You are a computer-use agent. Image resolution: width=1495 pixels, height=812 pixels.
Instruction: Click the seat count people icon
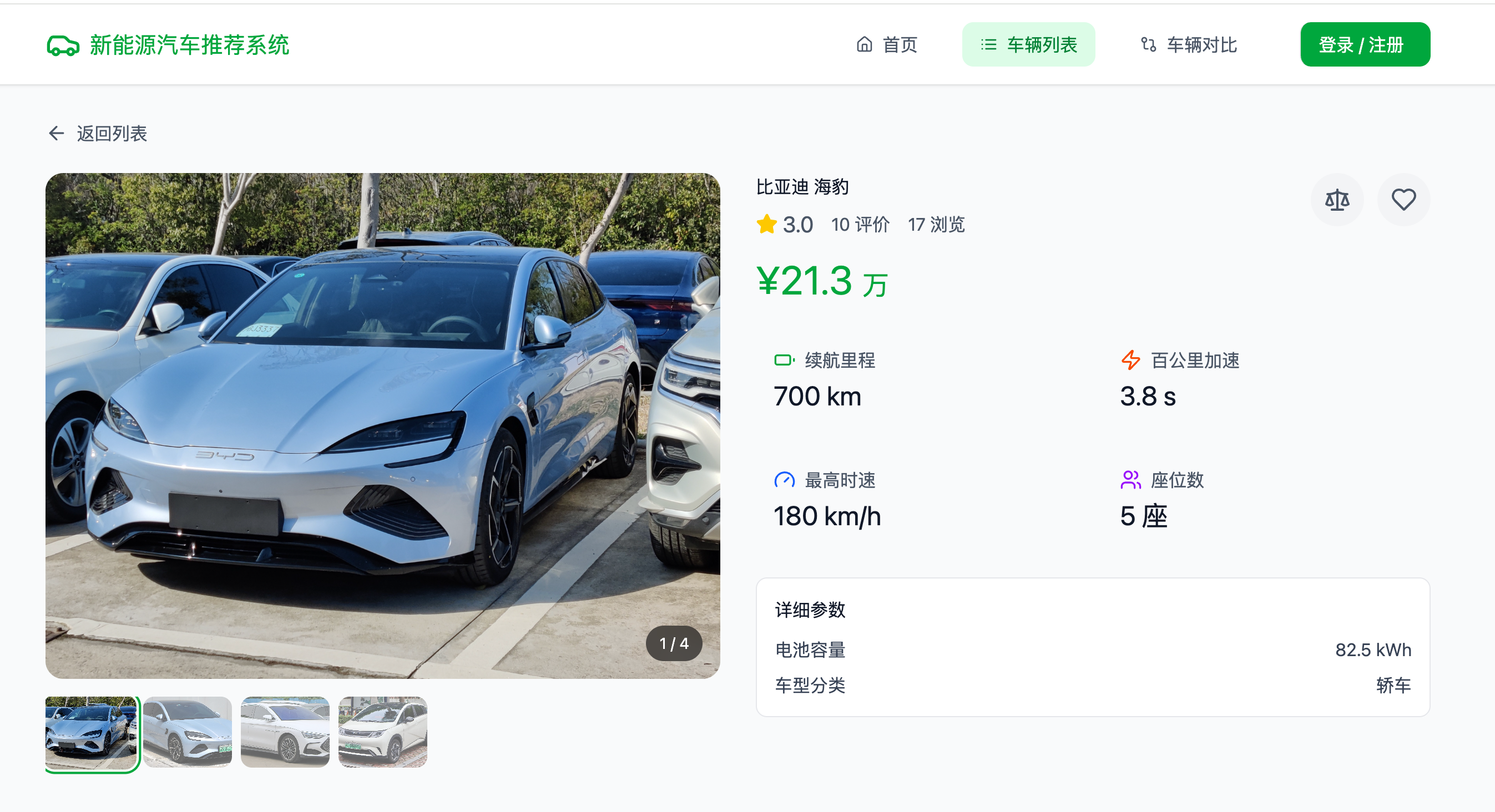(x=1130, y=480)
